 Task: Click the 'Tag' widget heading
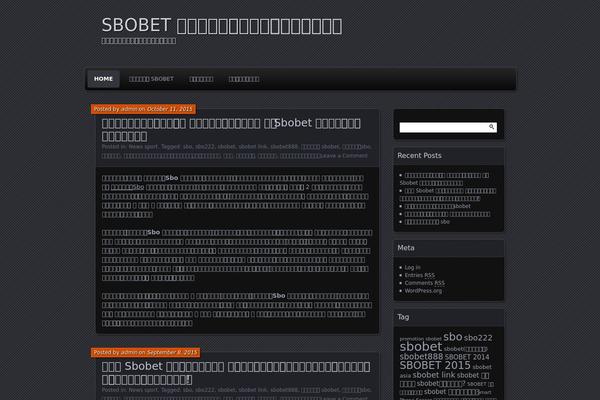point(403,317)
